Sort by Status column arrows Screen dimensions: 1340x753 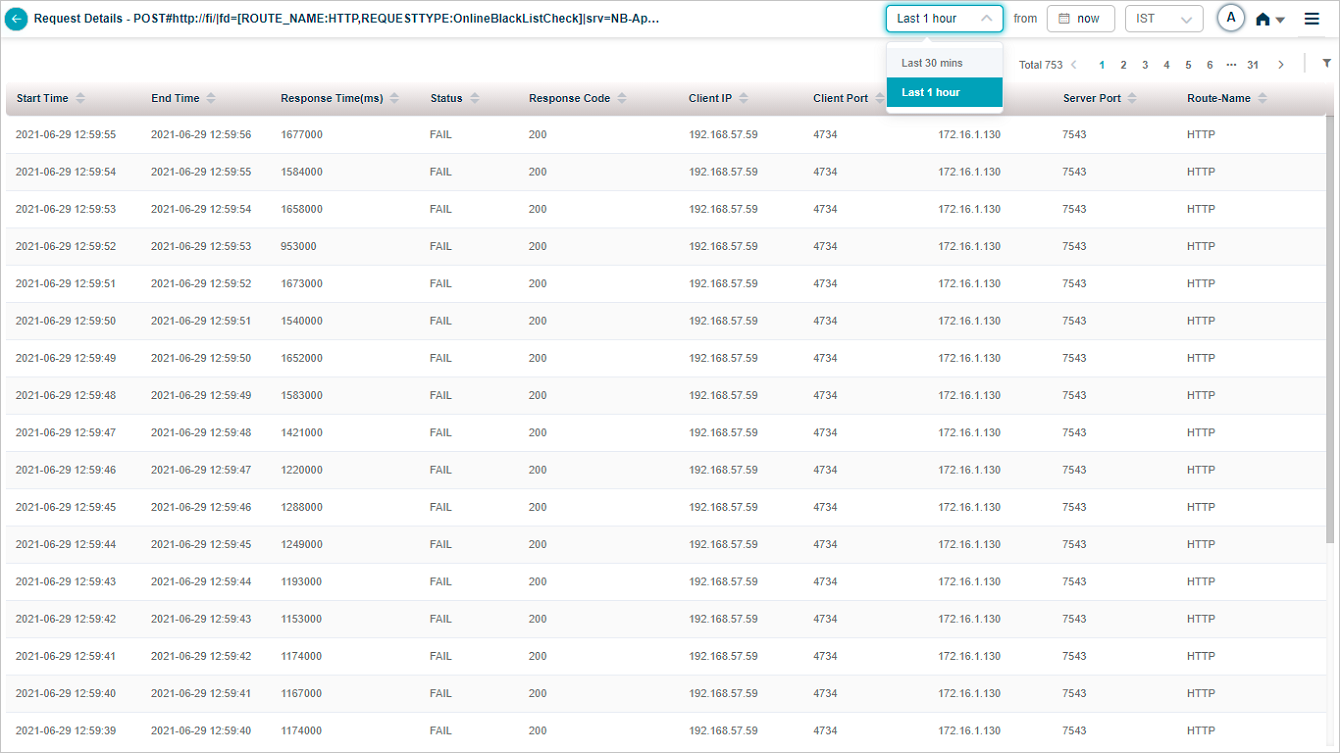(x=475, y=98)
